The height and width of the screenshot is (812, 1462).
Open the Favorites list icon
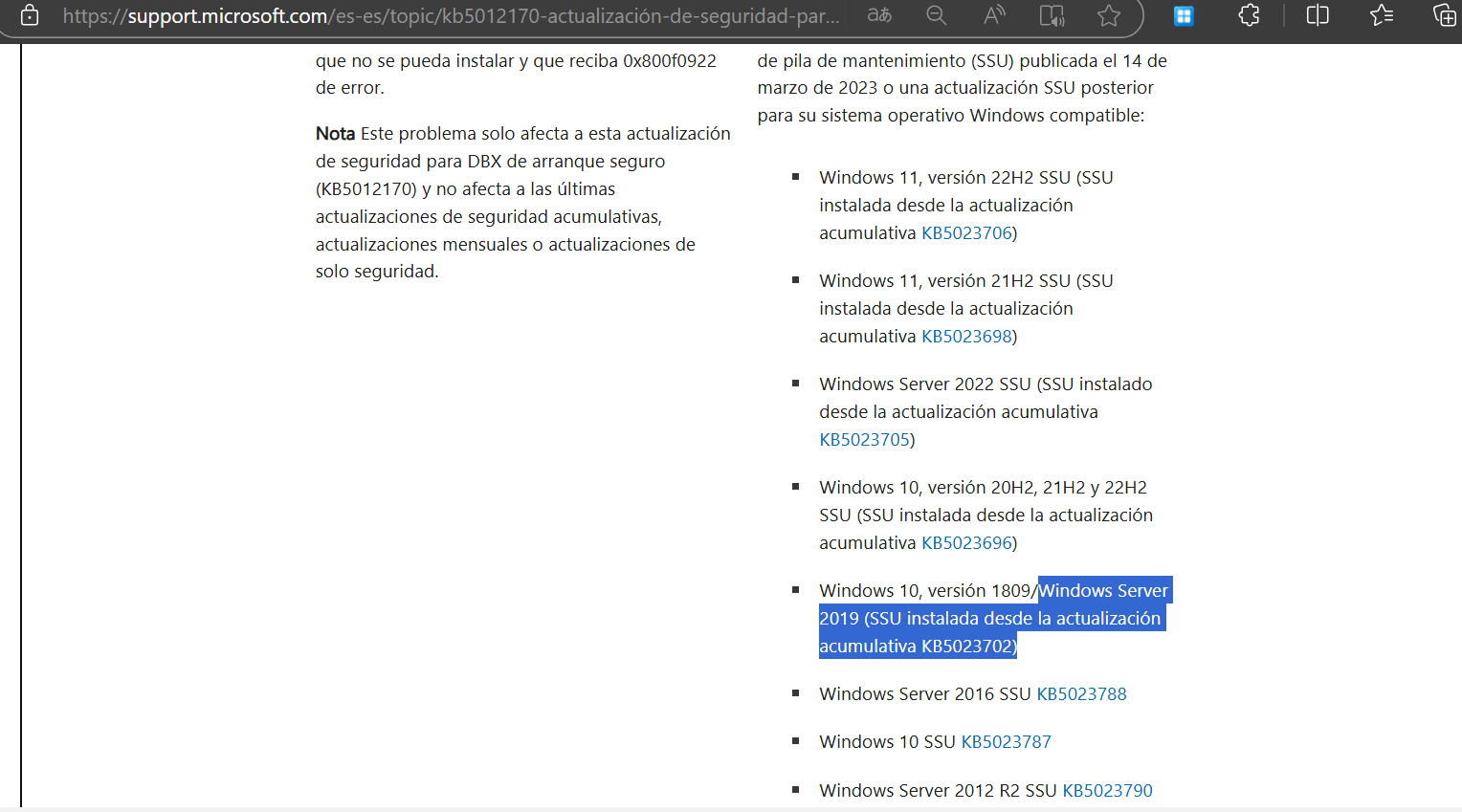[1382, 15]
